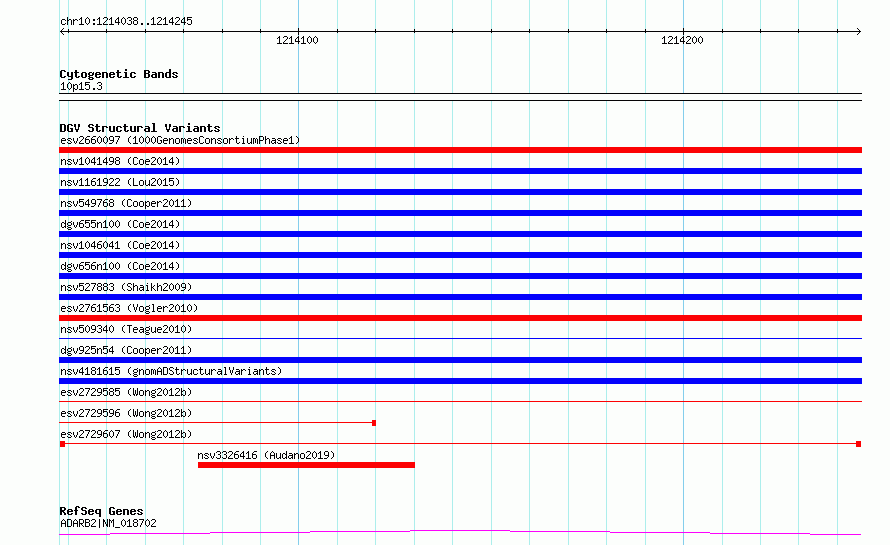This screenshot has height=545, width=890.
Task: Click red bar under esv2761563 (Vogler2010)
Action: click(460, 318)
